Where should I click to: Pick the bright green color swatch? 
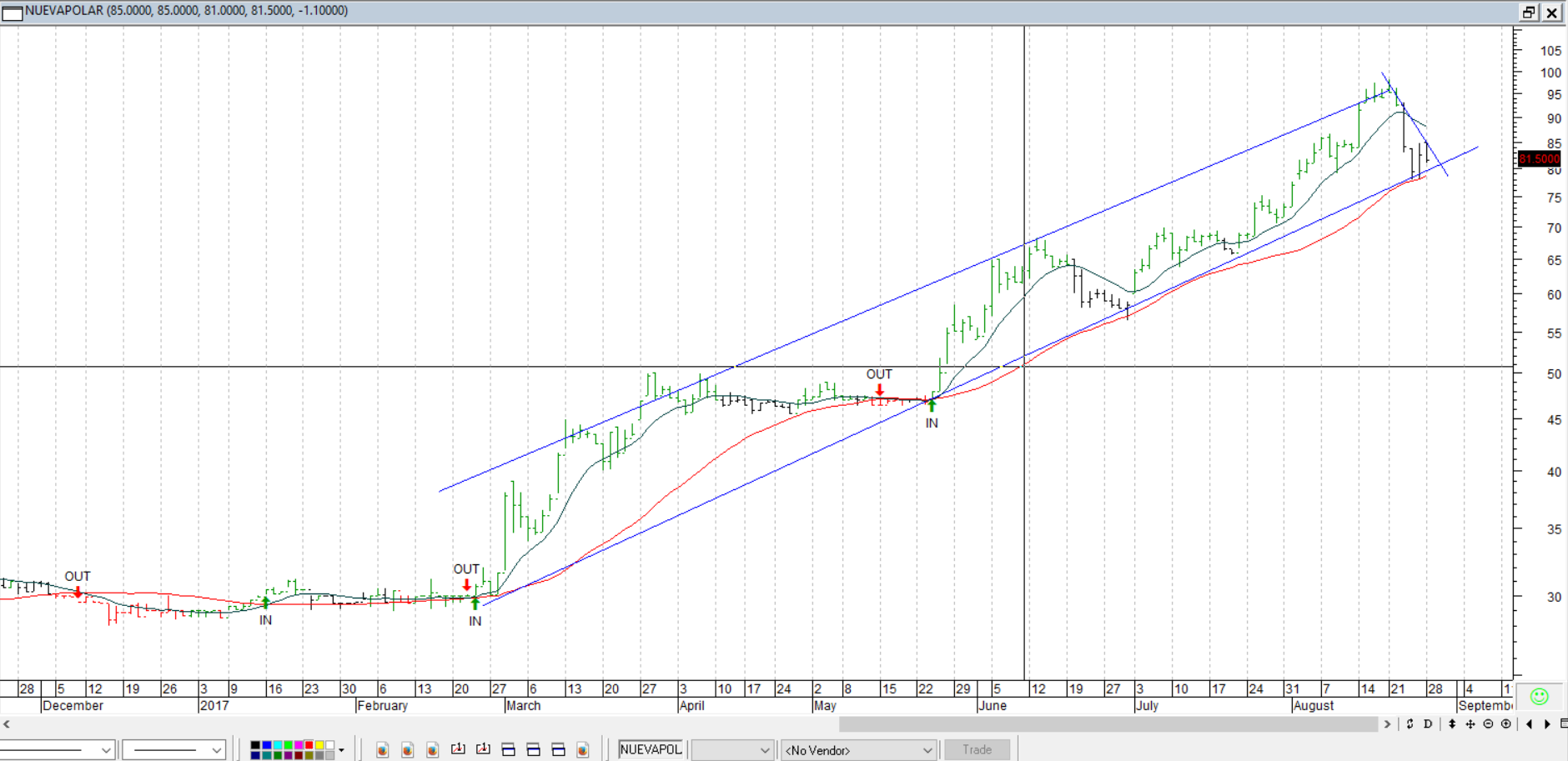point(288,745)
